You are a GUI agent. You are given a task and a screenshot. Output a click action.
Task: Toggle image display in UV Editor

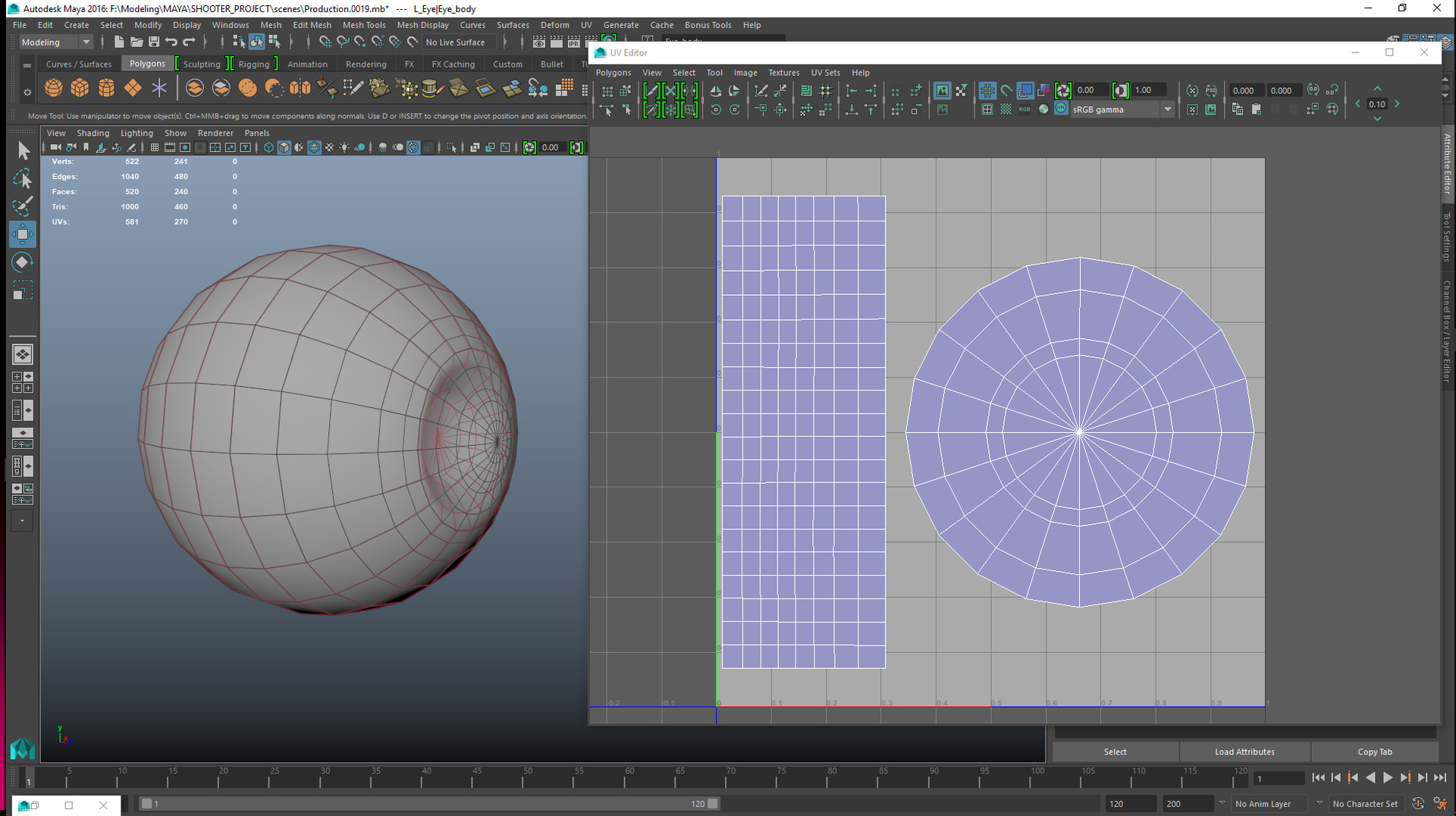(942, 89)
